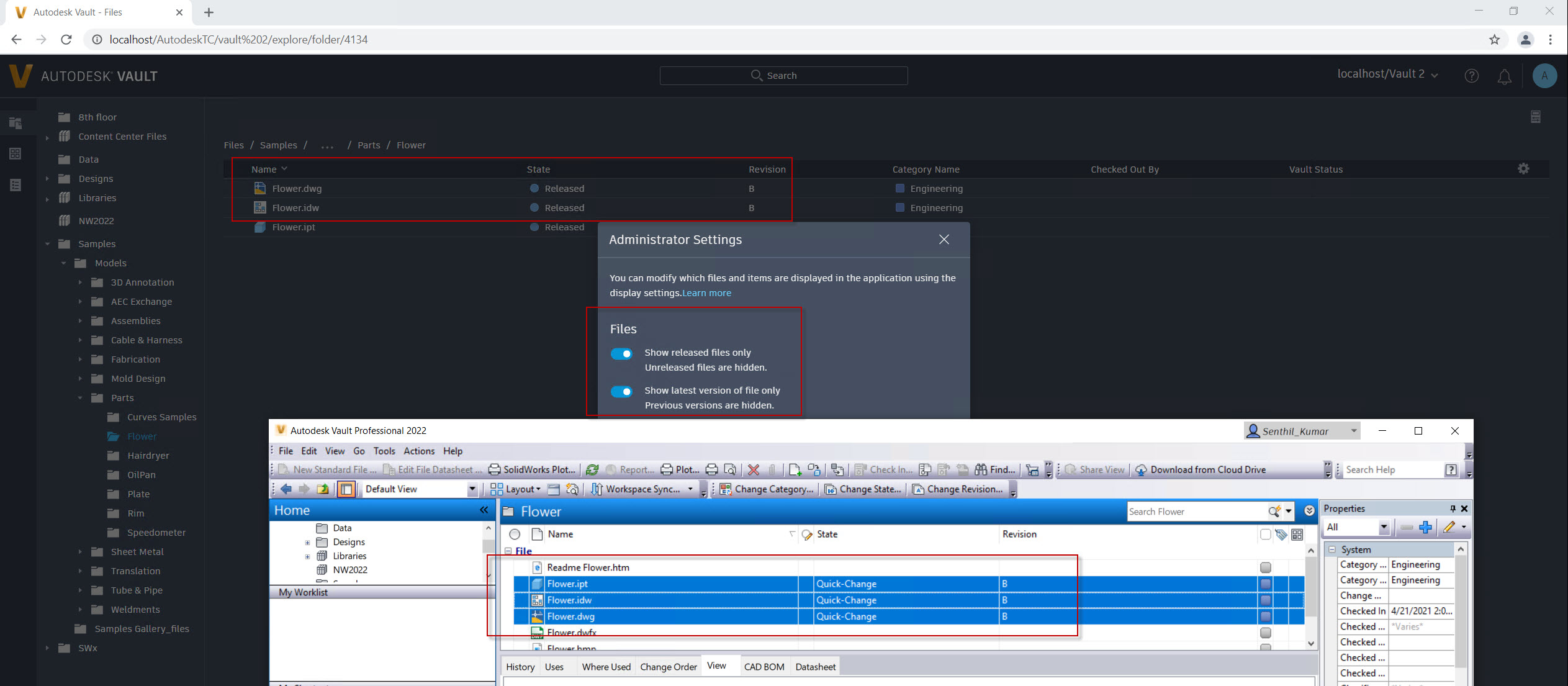Open the File menu in Vault Professional
Image resolution: width=1568 pixels, height=686 pixels.
pyautogui.click(x=286, y=451)
